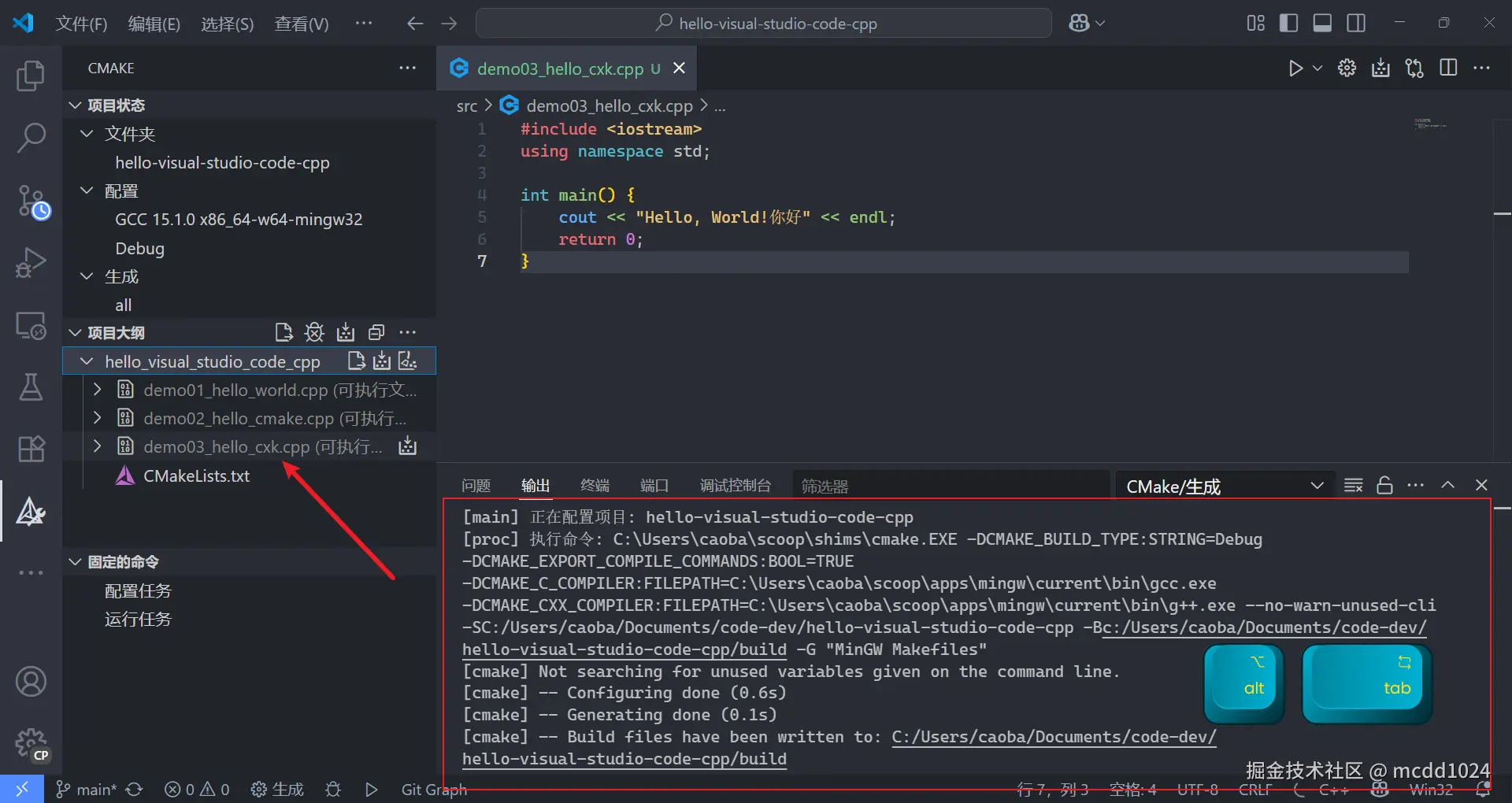Screen dimensions: 1512x803
Task: Open the remote window indicator in status bar
Action: point(22,789)
